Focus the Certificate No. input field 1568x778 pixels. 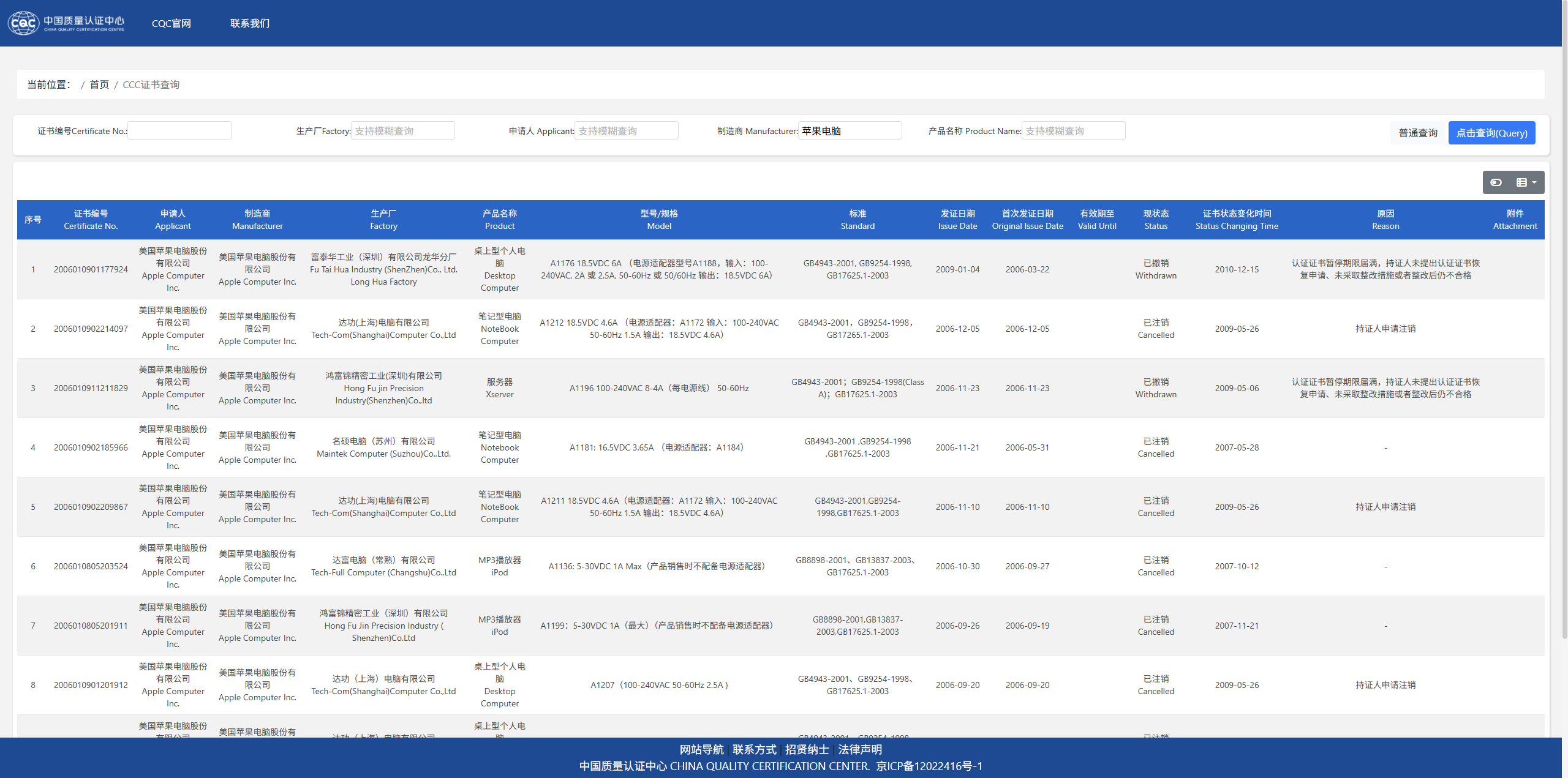[x=179, y=130]
